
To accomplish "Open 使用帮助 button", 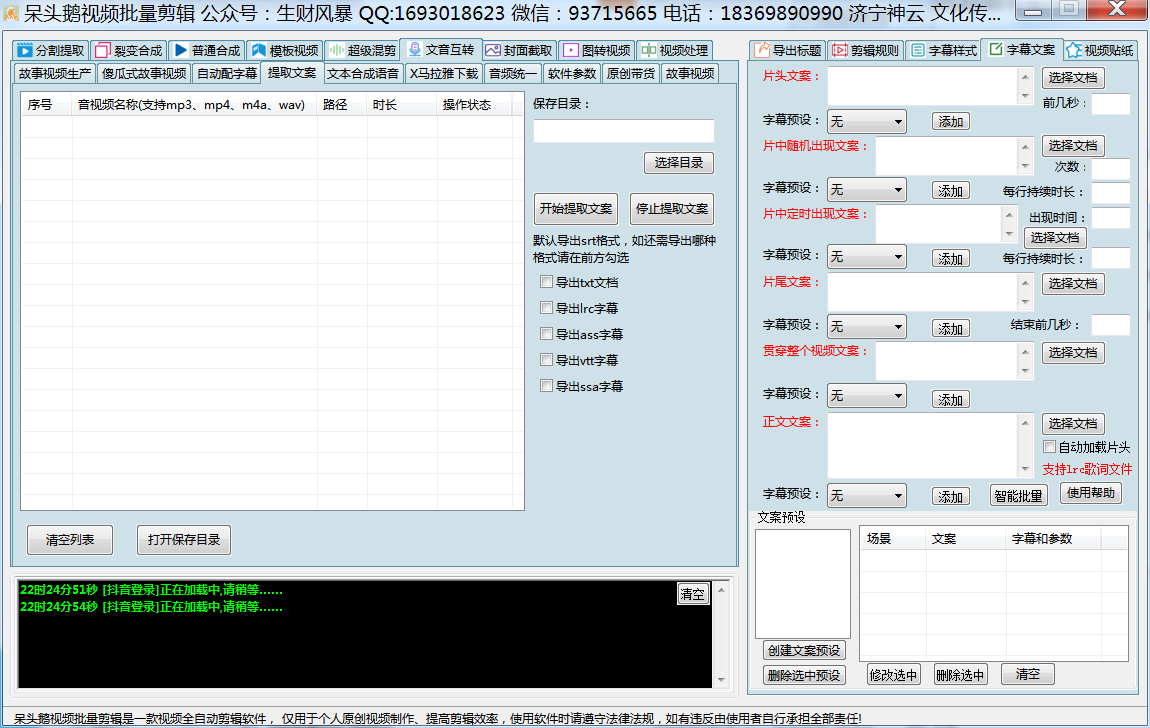I will click(x=1091, y=493).
